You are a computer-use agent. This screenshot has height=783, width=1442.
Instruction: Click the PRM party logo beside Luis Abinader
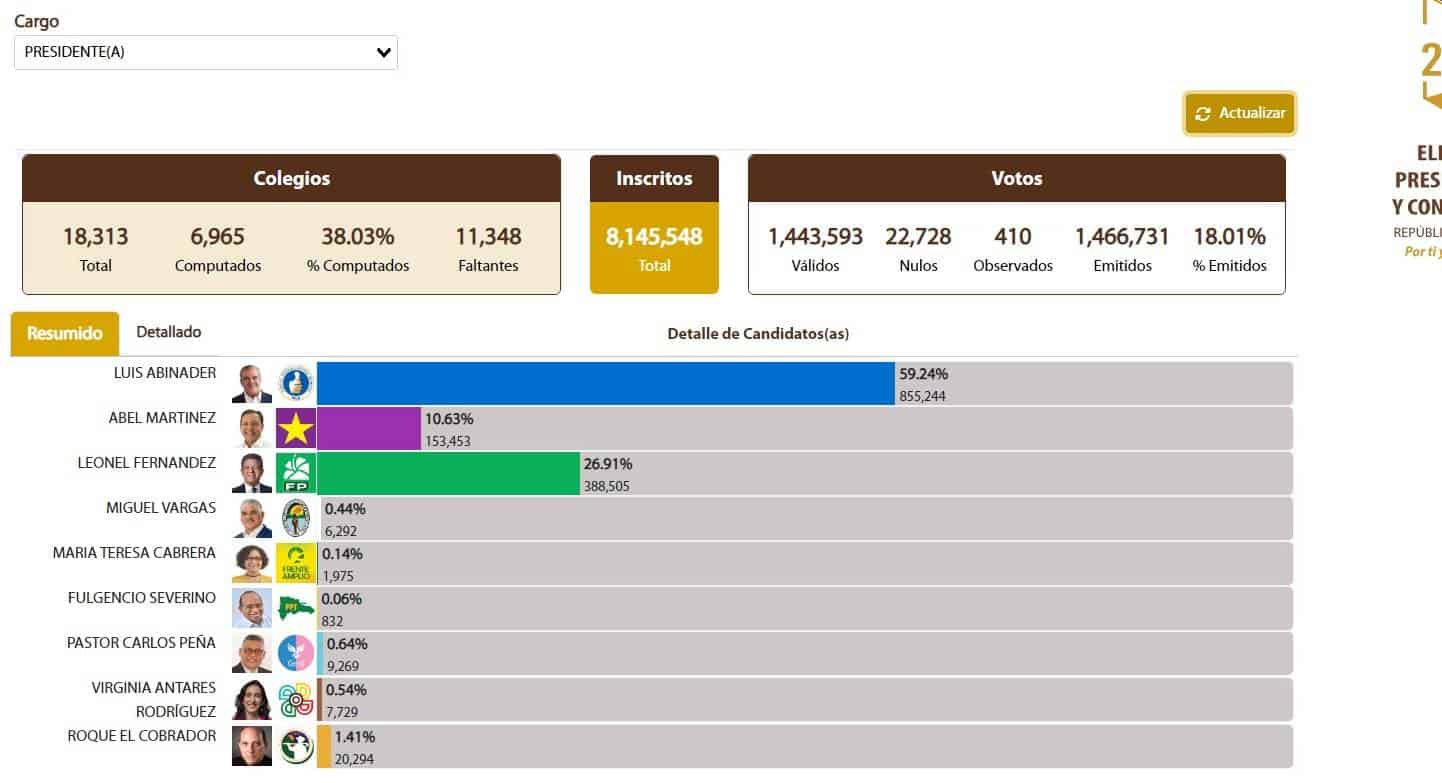click(x=295, y=384)
